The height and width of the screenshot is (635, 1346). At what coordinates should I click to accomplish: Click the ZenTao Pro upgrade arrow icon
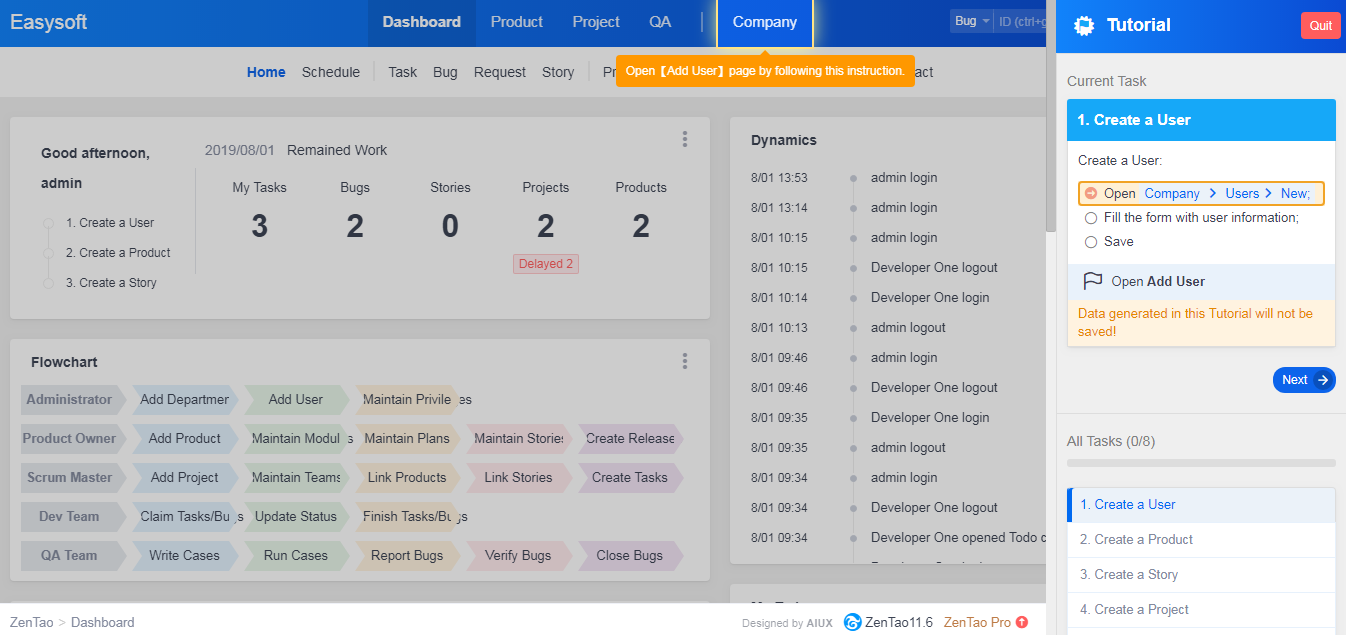(1022, 622)
